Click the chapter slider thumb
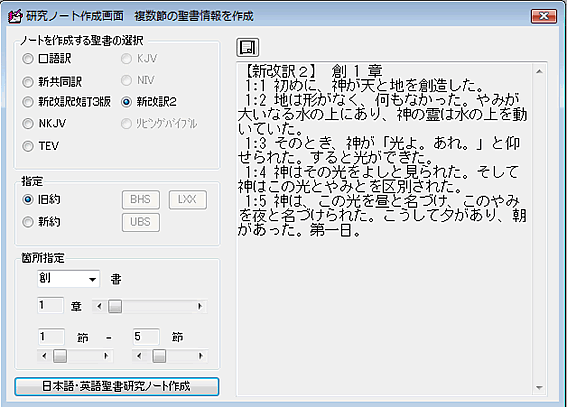Screen dimensions: 568x408 [x=115, y=307]
